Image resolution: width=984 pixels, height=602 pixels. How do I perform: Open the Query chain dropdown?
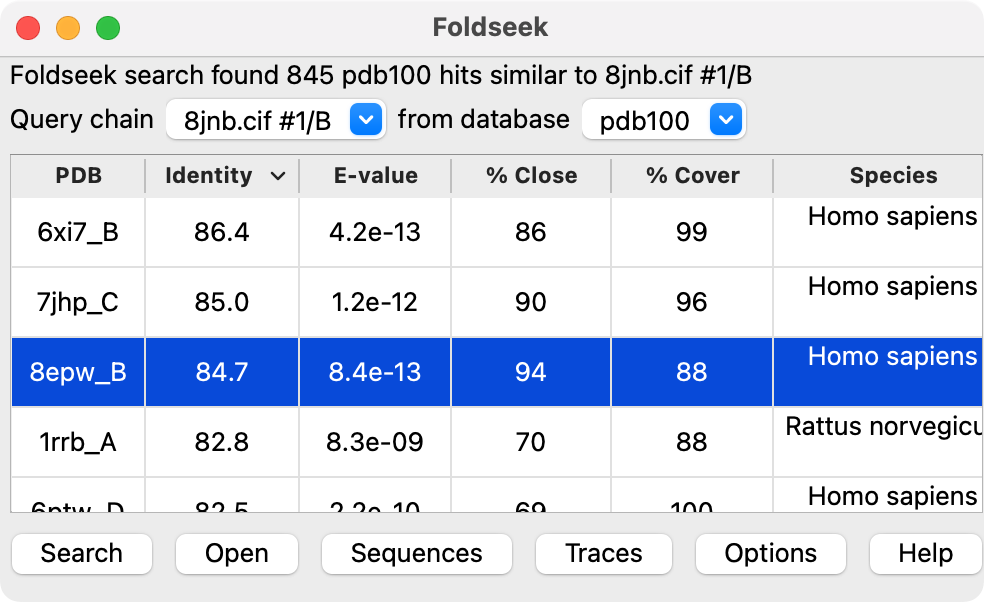tap(366, 121)
